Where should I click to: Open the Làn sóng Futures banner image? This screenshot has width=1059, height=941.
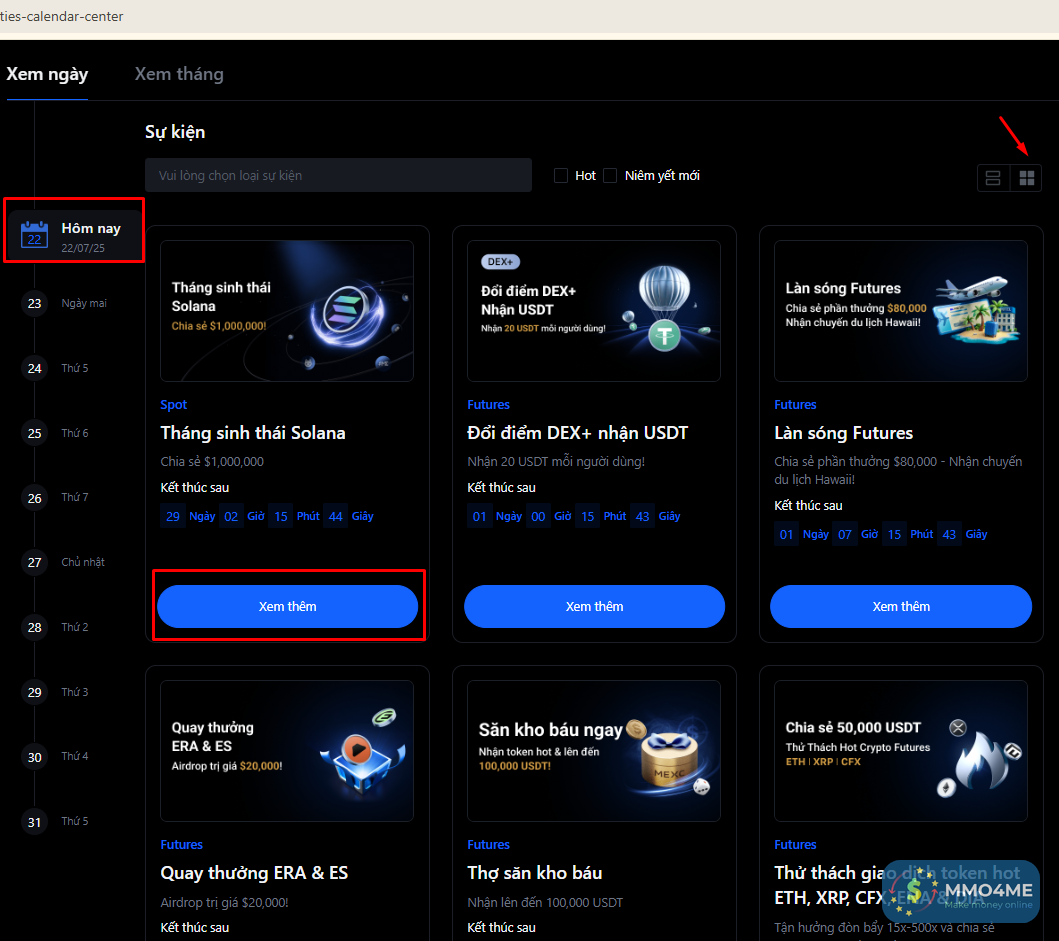coord(901,311)
